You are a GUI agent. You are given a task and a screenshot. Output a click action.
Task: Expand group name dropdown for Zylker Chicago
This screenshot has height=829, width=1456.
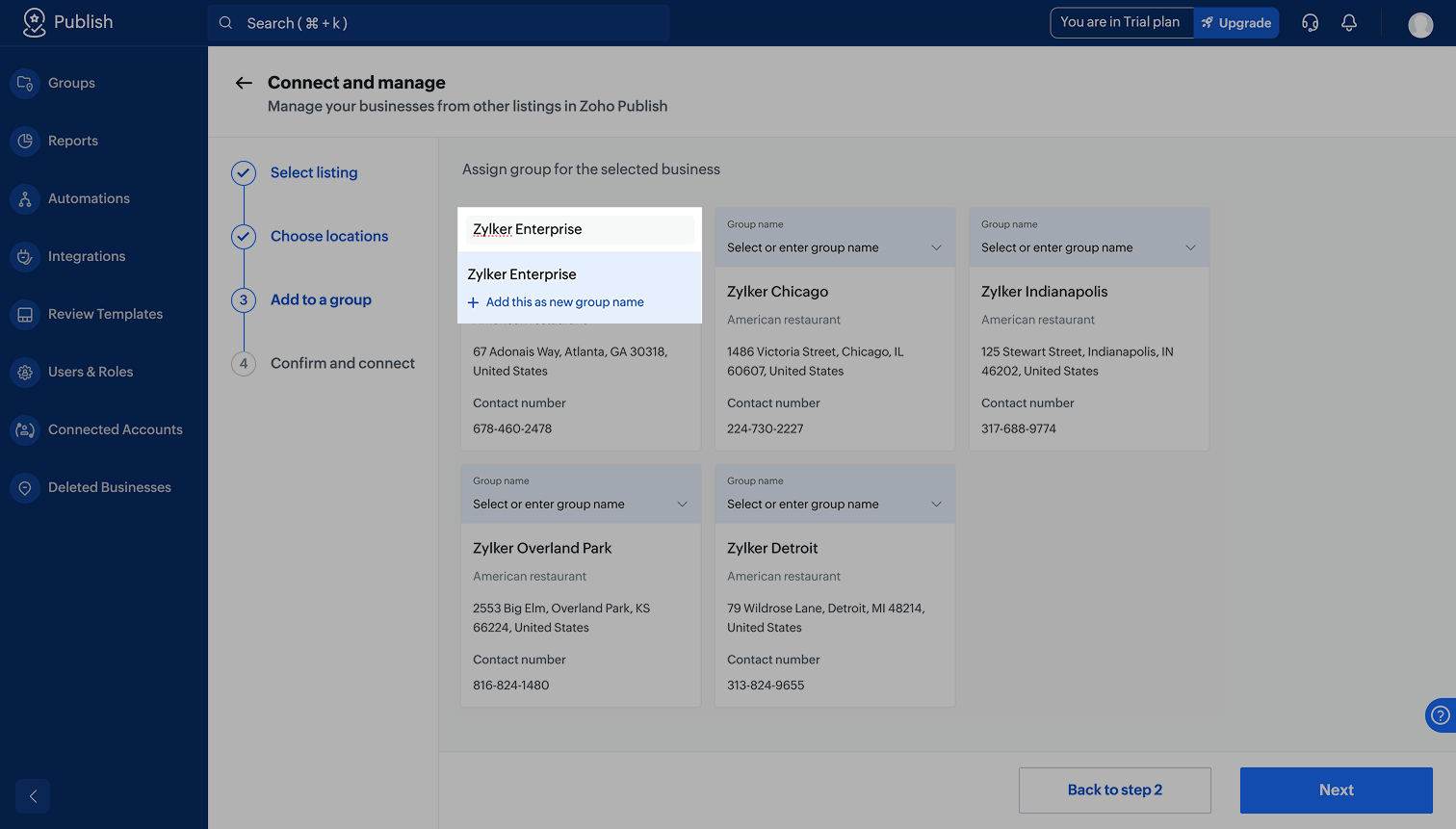tap(935, 247)
